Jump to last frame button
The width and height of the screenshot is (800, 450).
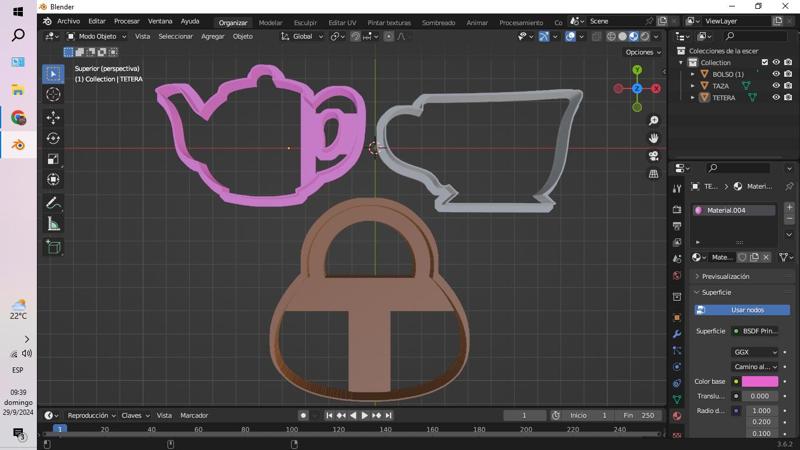389,415
